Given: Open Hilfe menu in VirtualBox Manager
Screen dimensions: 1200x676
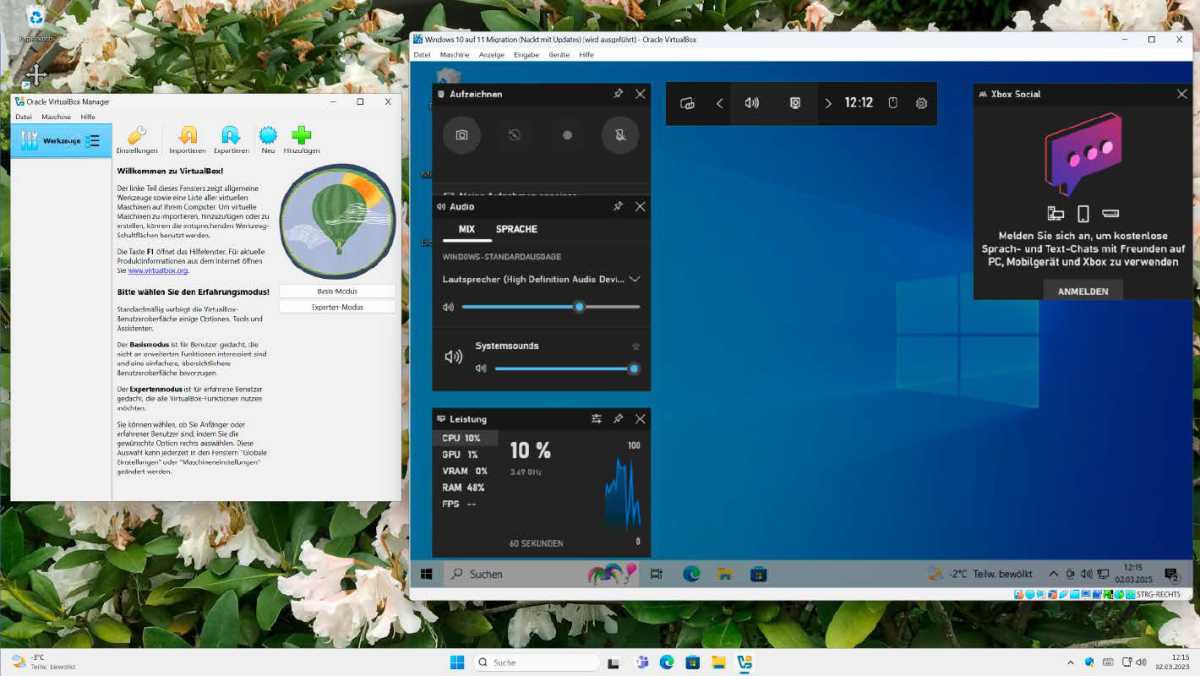Looking at the screenshot, I should 88,117.
